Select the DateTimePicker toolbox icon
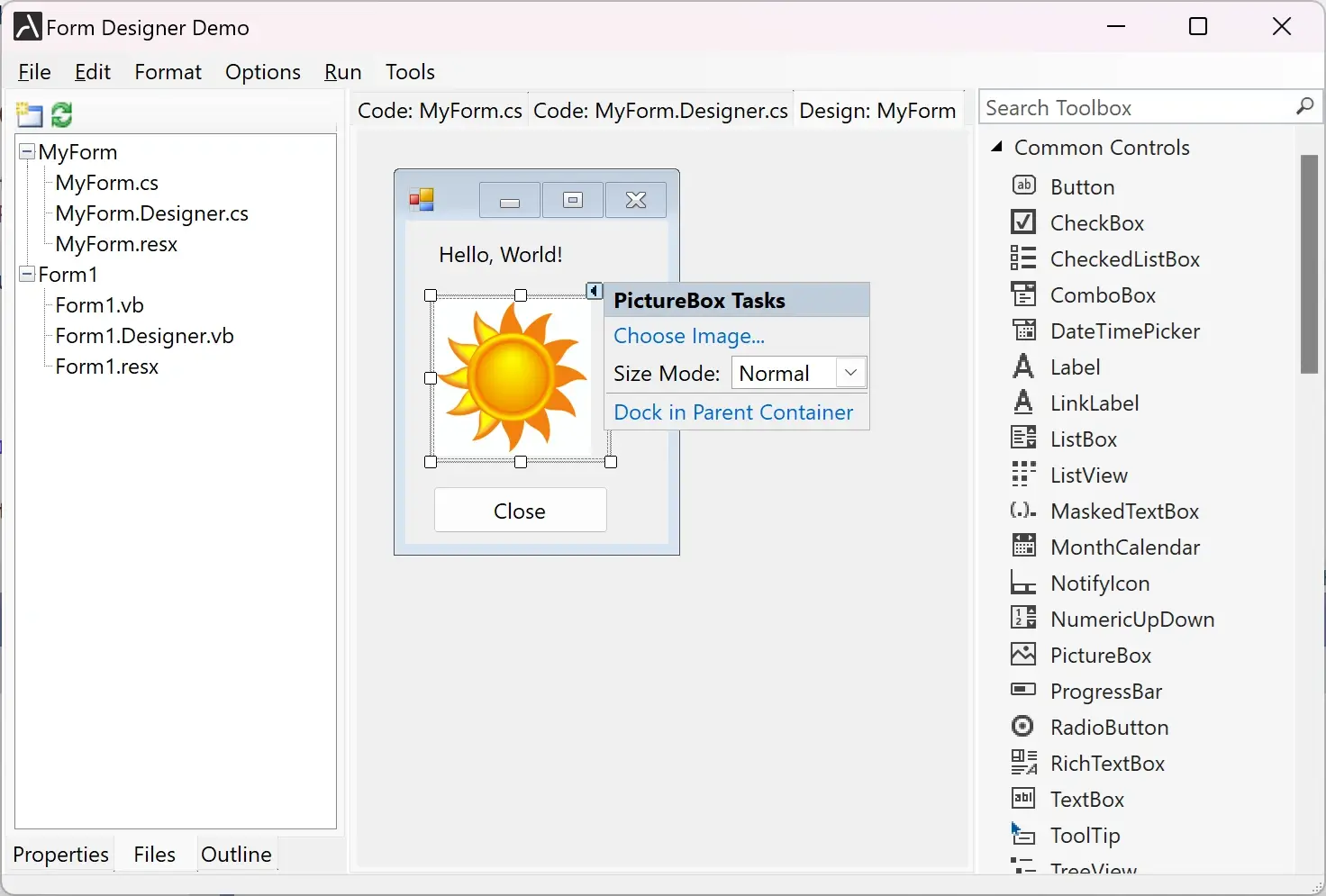Viewport: 1326px width, 896px height. coord(1023,330)
